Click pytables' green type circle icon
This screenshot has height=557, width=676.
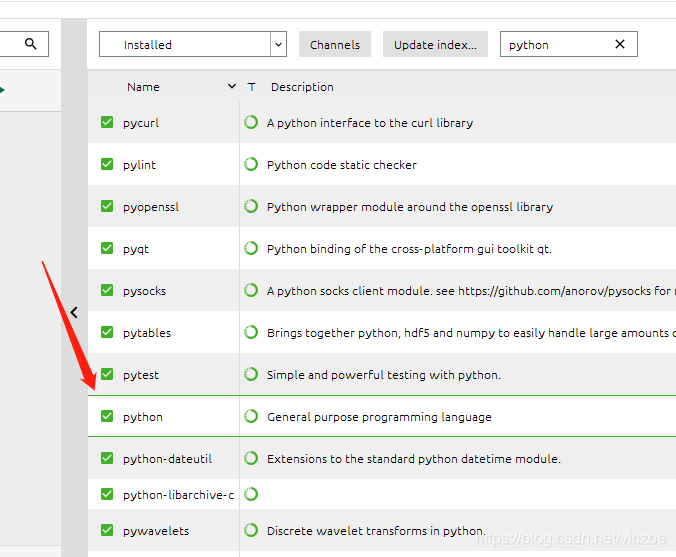point(251,332)
